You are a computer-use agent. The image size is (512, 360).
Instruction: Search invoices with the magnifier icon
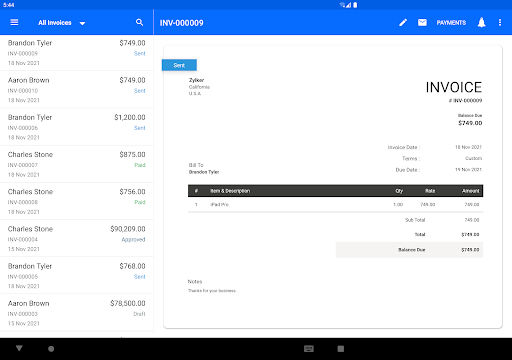click(139, 22)
